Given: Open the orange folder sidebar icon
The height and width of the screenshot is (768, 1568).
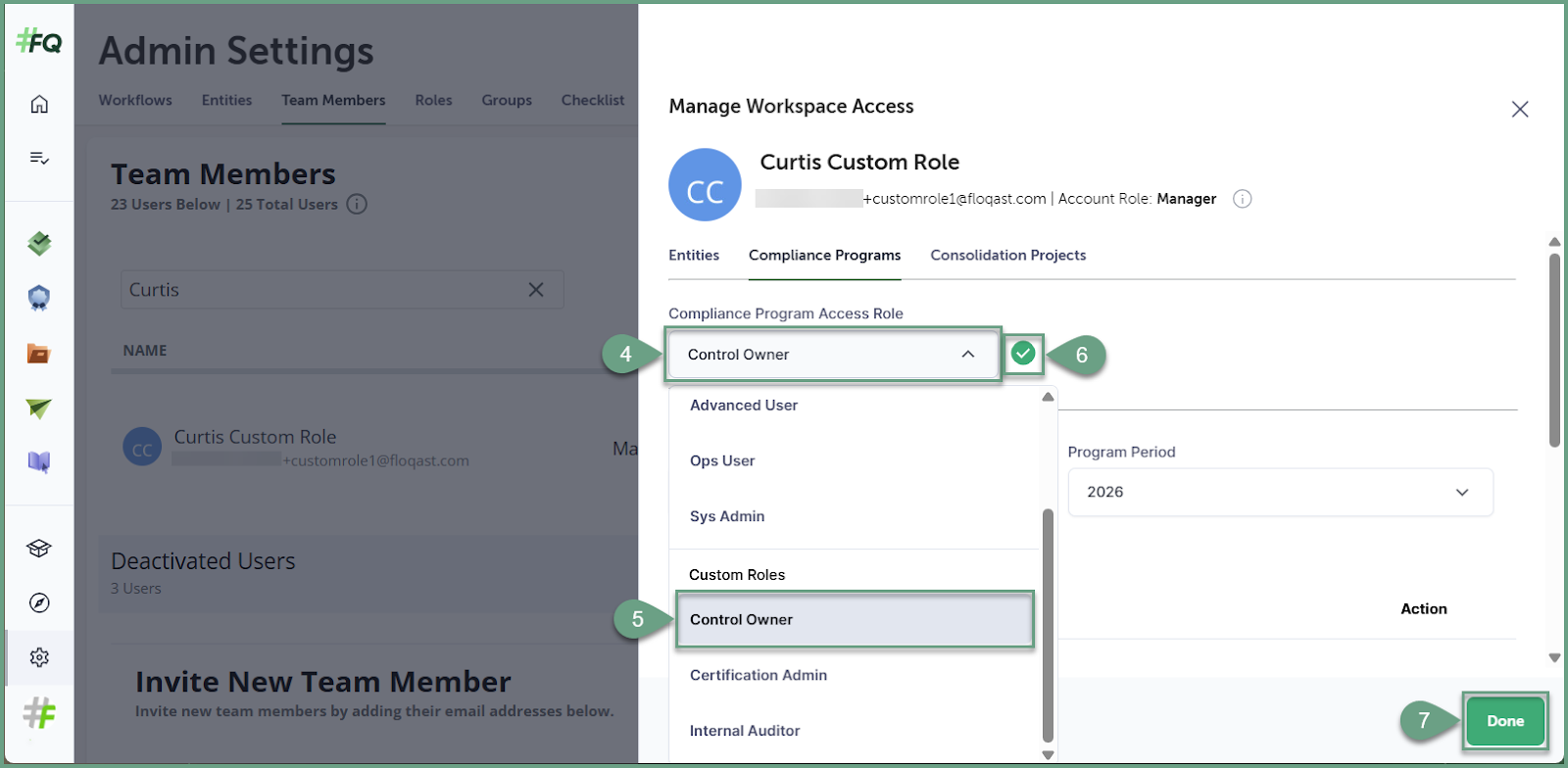Looking at the screenshot, I should click(39, 354).
